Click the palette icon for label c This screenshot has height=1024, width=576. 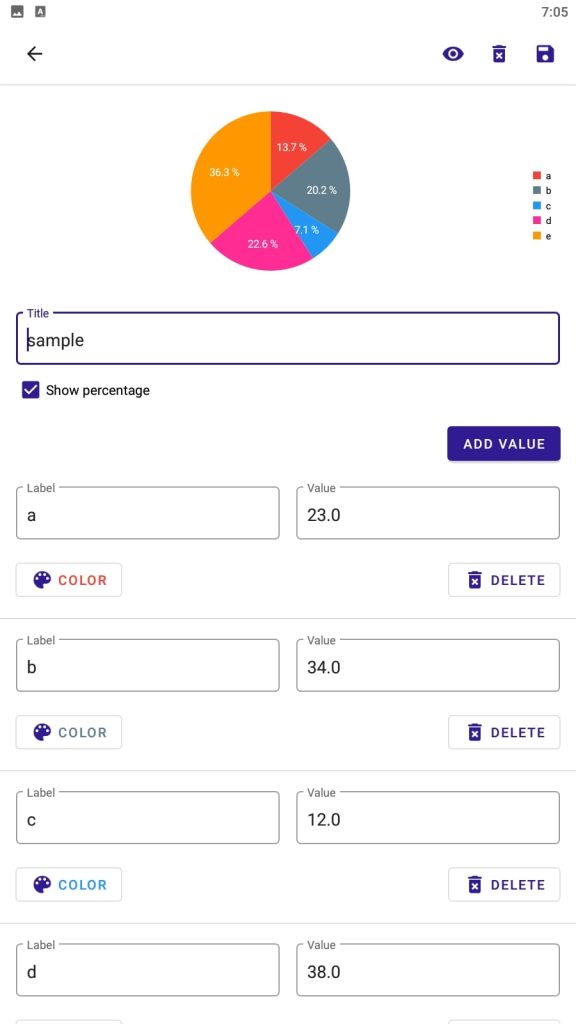click(x=42, y=884)
